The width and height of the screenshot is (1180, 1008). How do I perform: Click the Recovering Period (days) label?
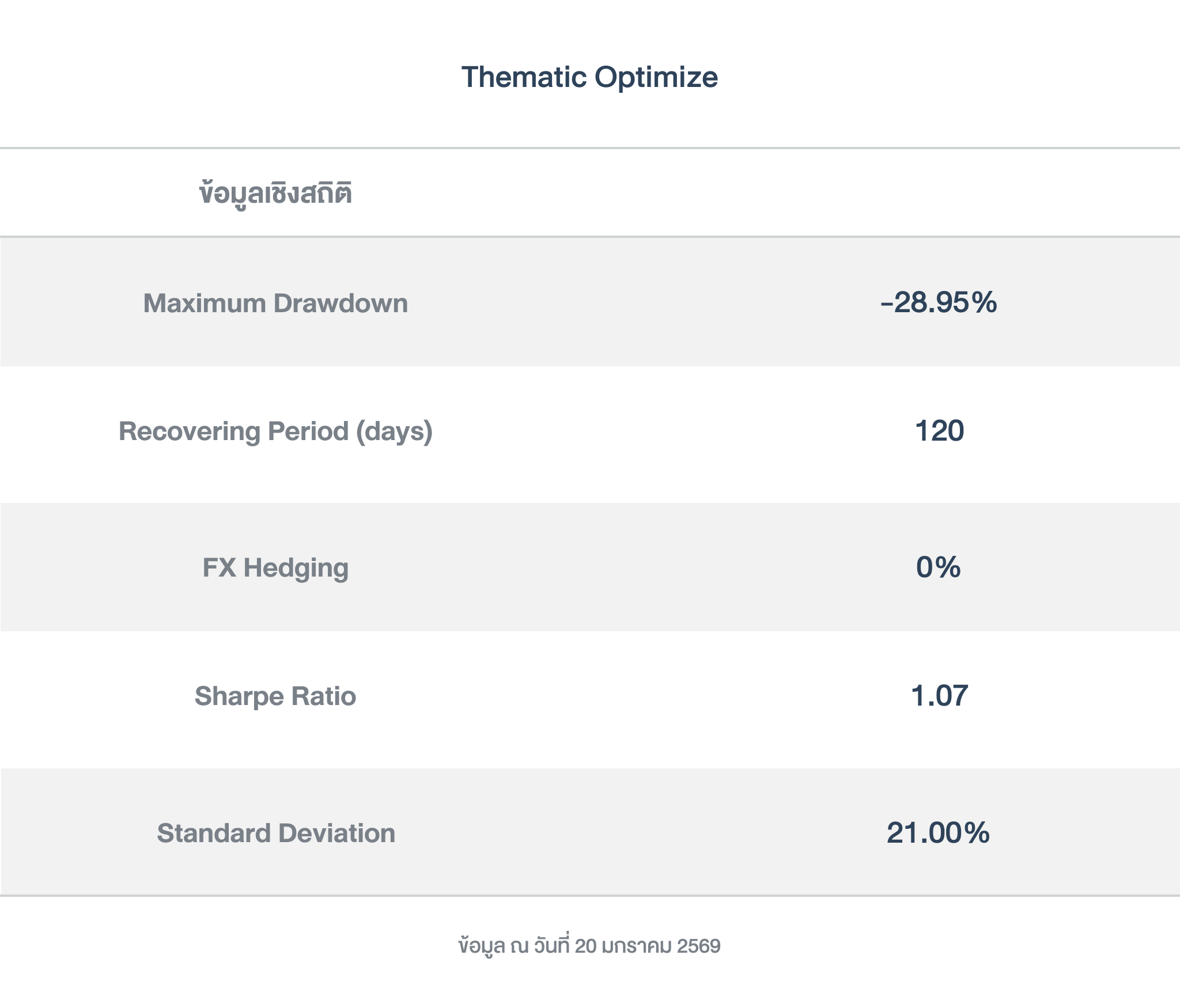[x=275, y=431]
